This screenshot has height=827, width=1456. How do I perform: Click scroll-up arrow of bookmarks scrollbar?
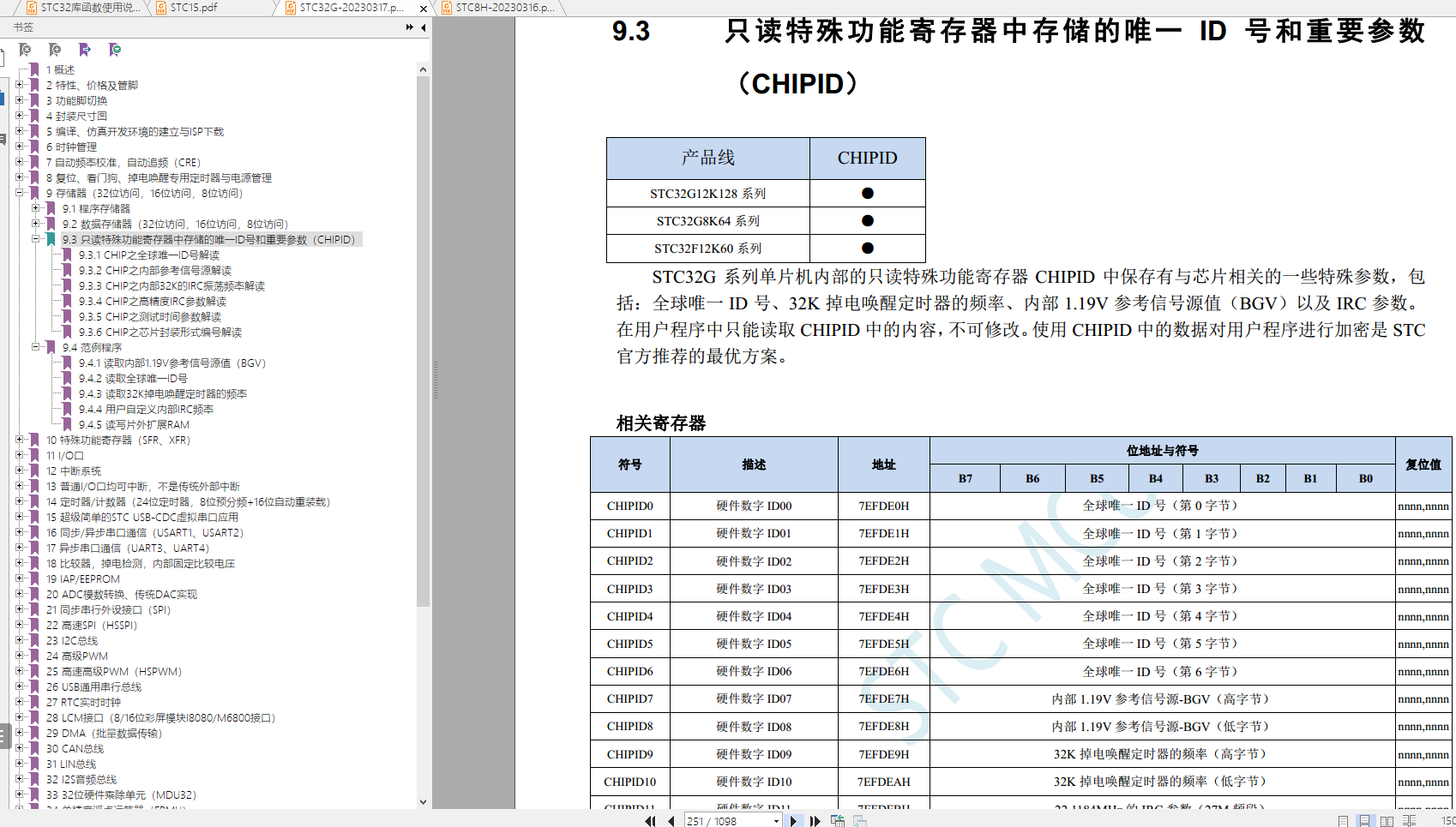(423, 69)
